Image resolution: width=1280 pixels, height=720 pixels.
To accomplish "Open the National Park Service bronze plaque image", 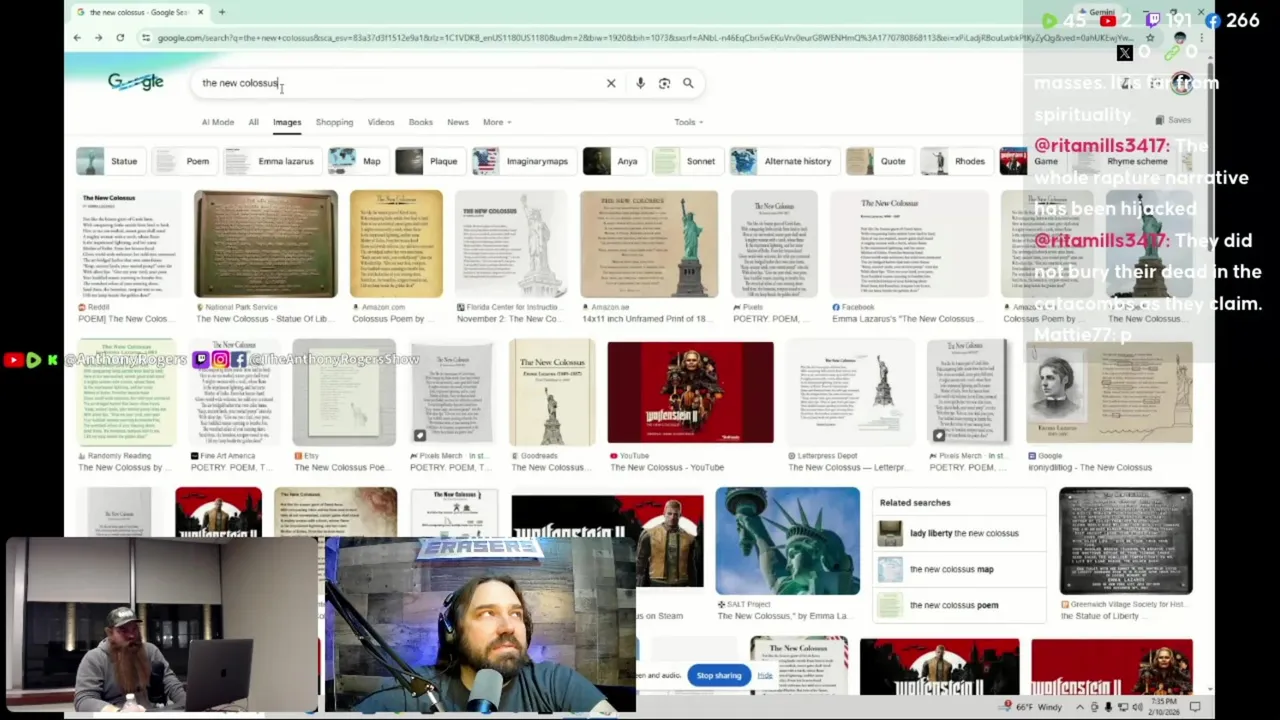I will tap(265, 244).
